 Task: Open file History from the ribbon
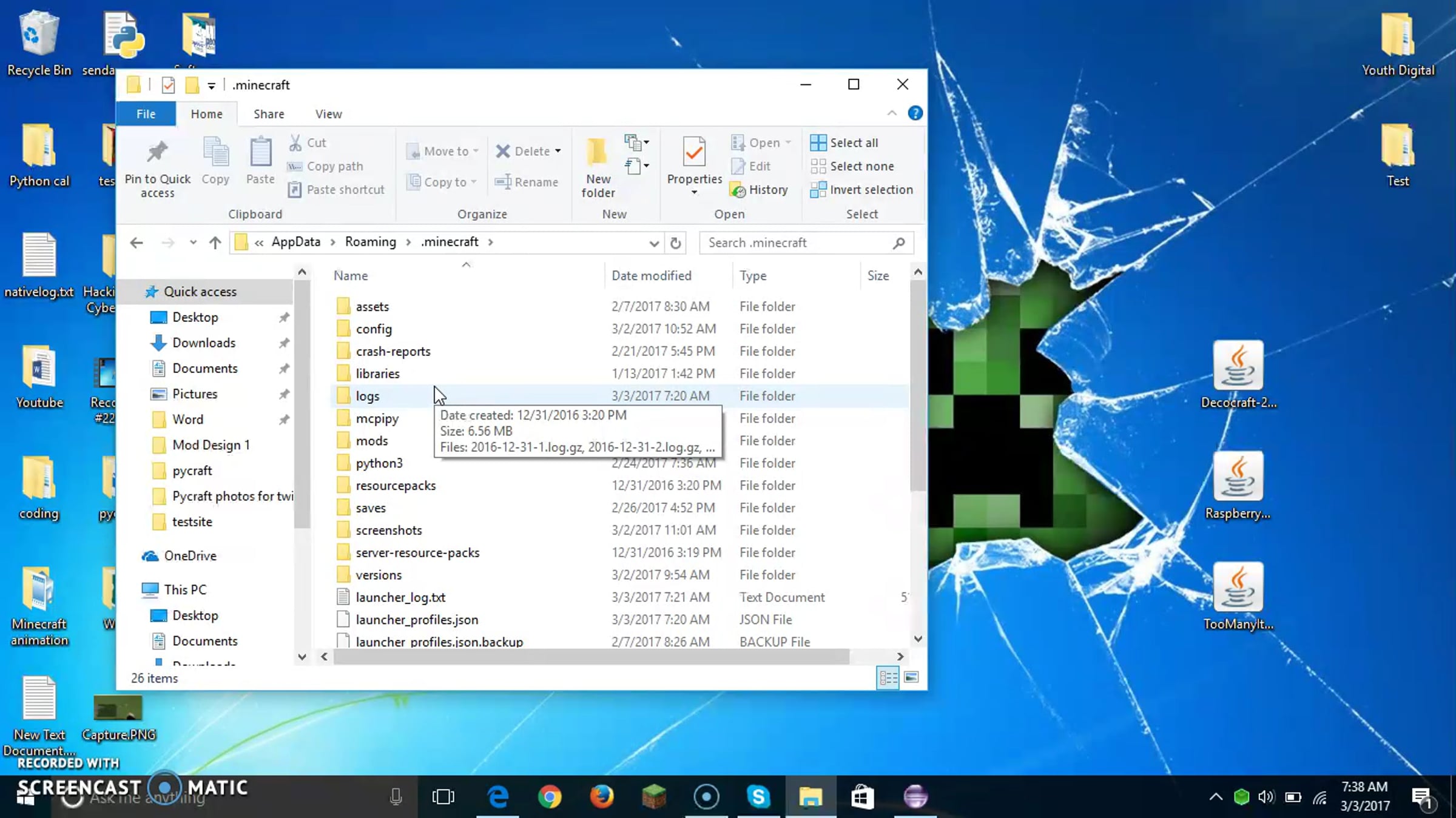coord(759,190)
